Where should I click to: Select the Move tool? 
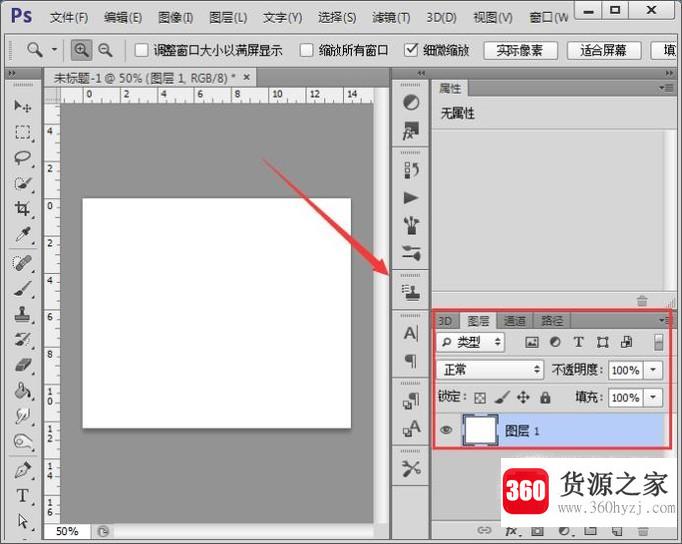tap(22, 106)
